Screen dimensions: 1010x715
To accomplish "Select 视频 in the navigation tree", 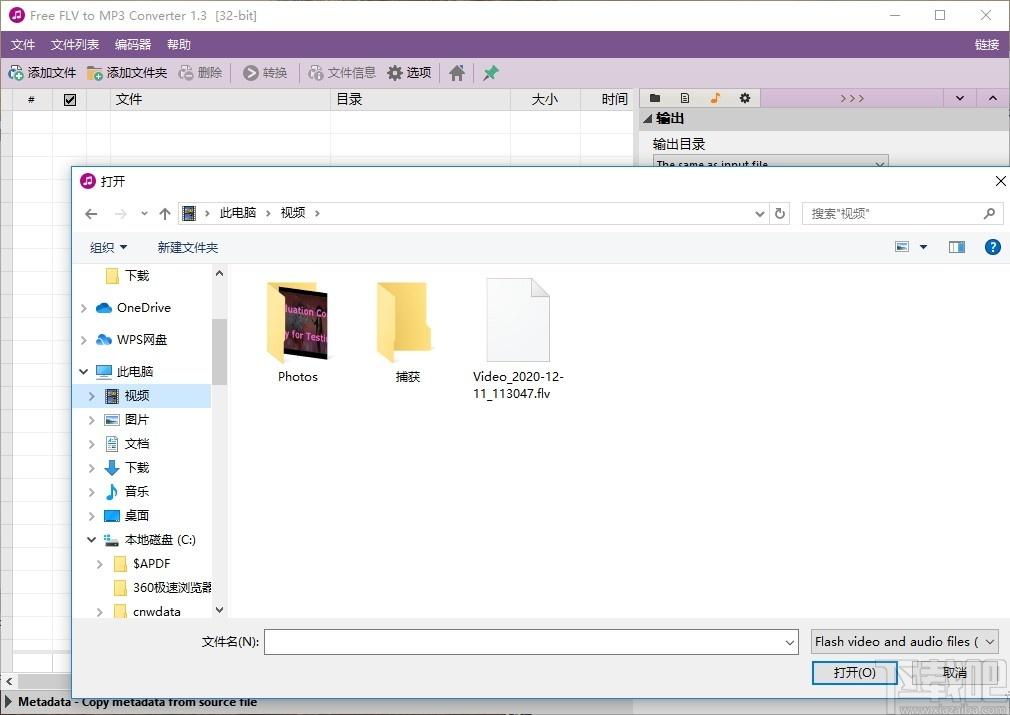I will 137,396.
